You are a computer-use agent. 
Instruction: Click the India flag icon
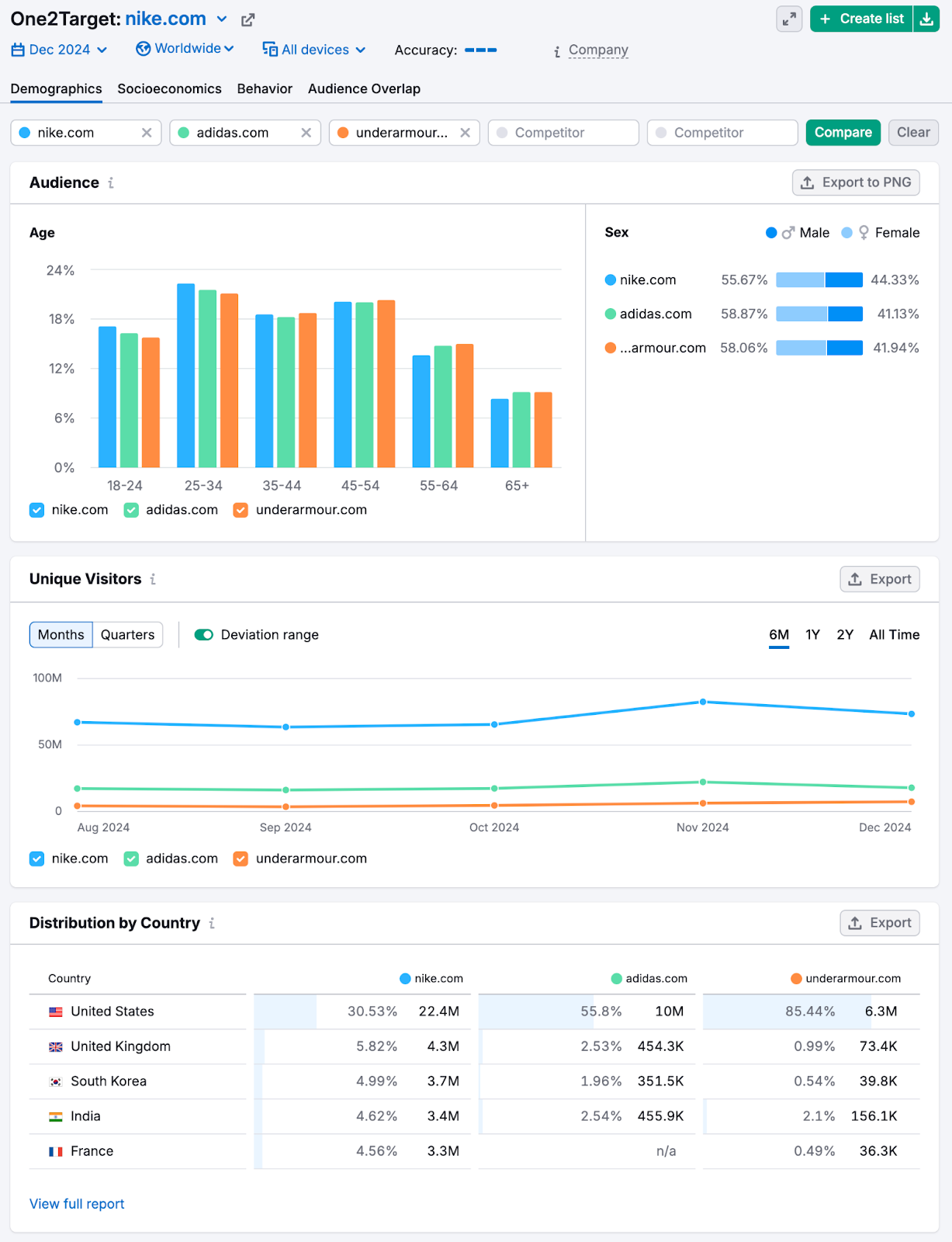tap(56, 1117)
